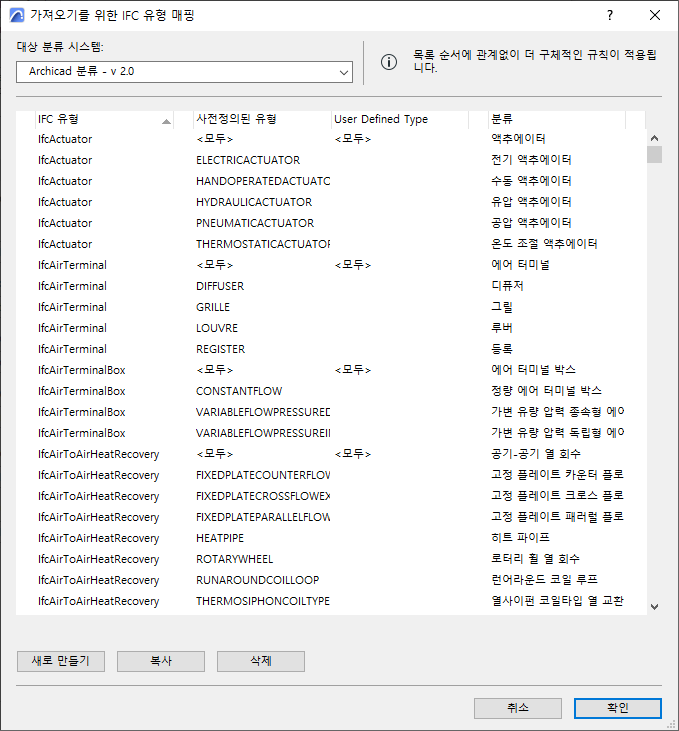
Task: Select the REGISTER cell
Action: tap(220, 349)
